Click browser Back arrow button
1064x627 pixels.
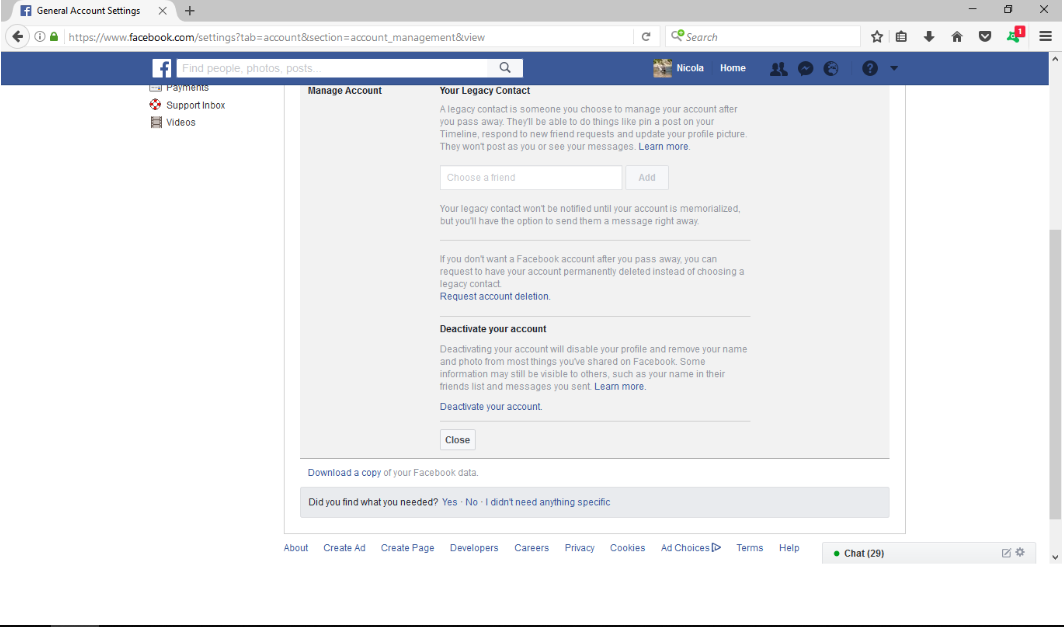coord(18,37)
